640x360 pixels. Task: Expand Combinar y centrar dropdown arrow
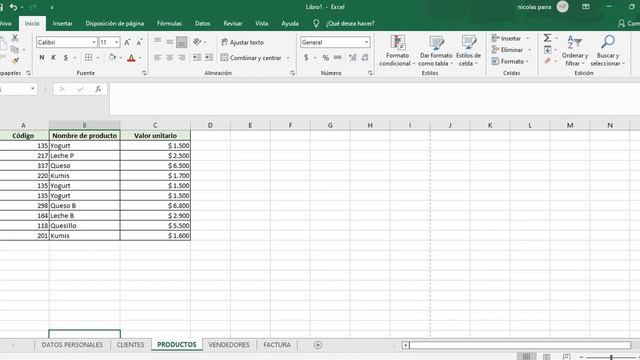point(288,58)
